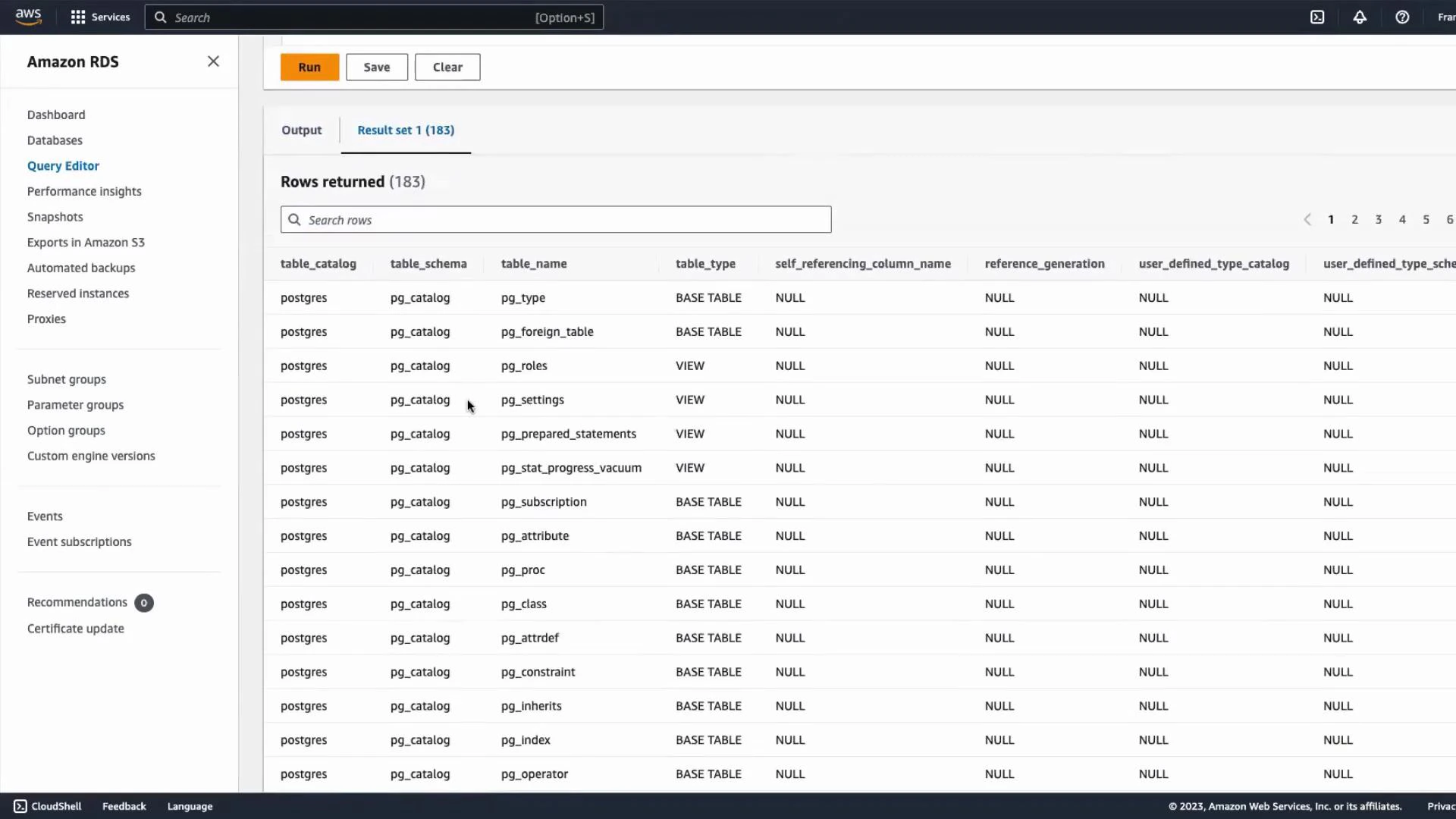Open the Language selector
The height and width of the screenshot is (819, 1456).
tap(190, 805)
